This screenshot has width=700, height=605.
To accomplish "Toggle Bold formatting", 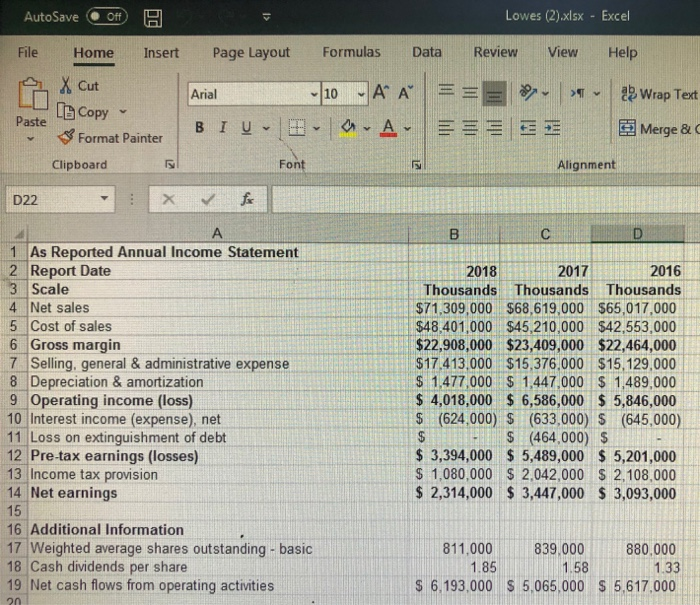I will (x=200, y=128).
